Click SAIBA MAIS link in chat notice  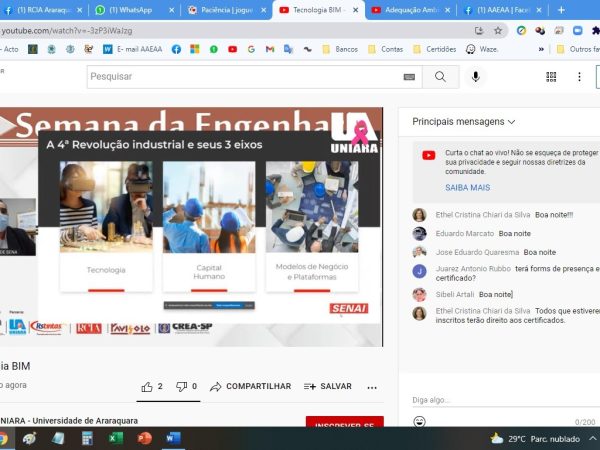coord(467,188)
